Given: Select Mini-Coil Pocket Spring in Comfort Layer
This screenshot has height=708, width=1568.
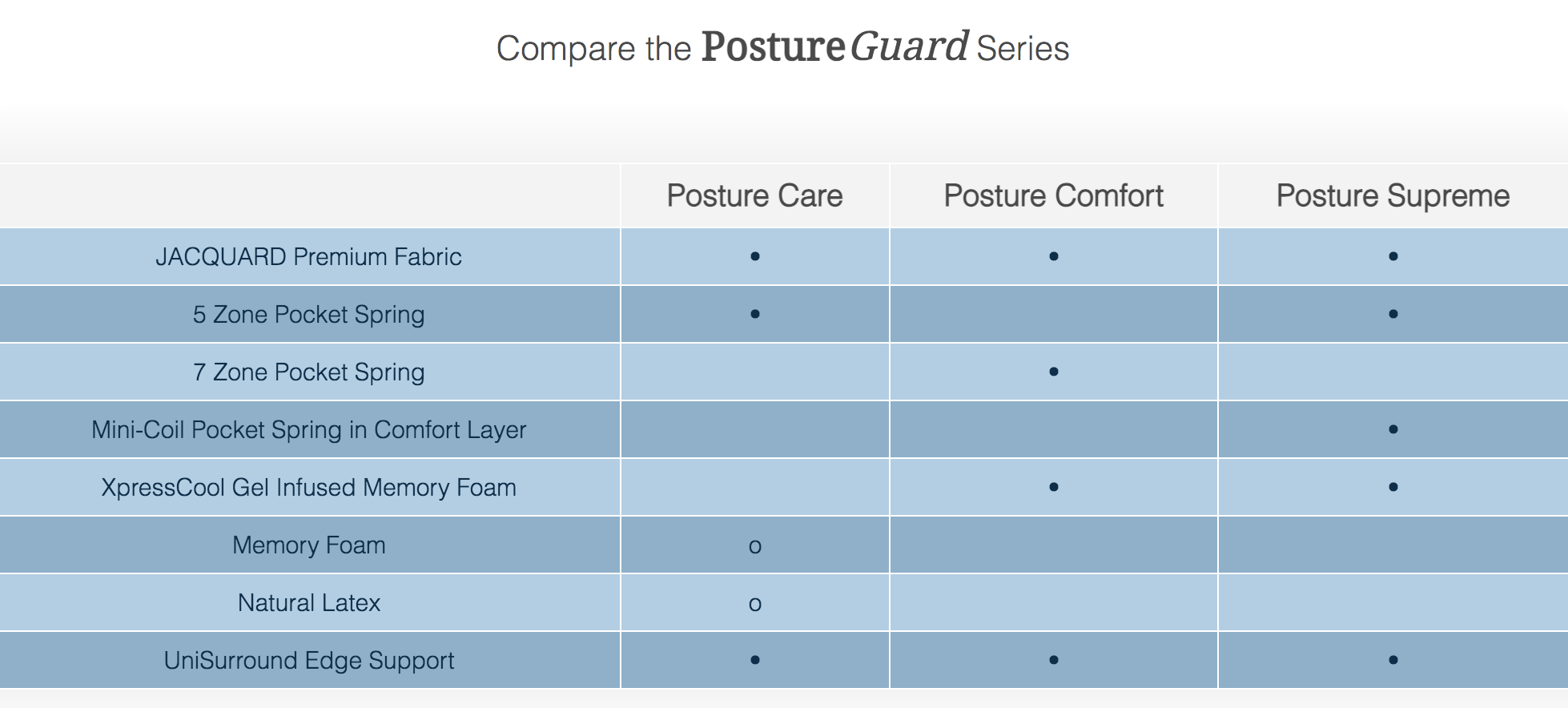Looking at the screenshot, I should coord(308,430).
